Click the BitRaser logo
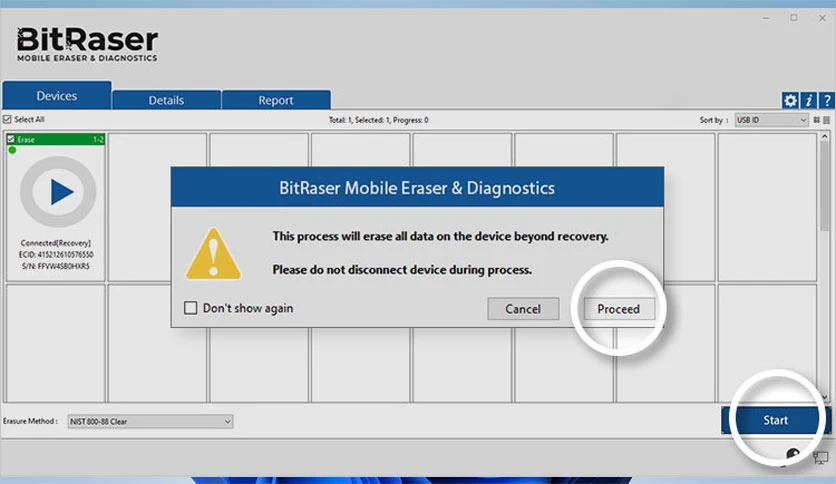836x484 pixels. 87,44
